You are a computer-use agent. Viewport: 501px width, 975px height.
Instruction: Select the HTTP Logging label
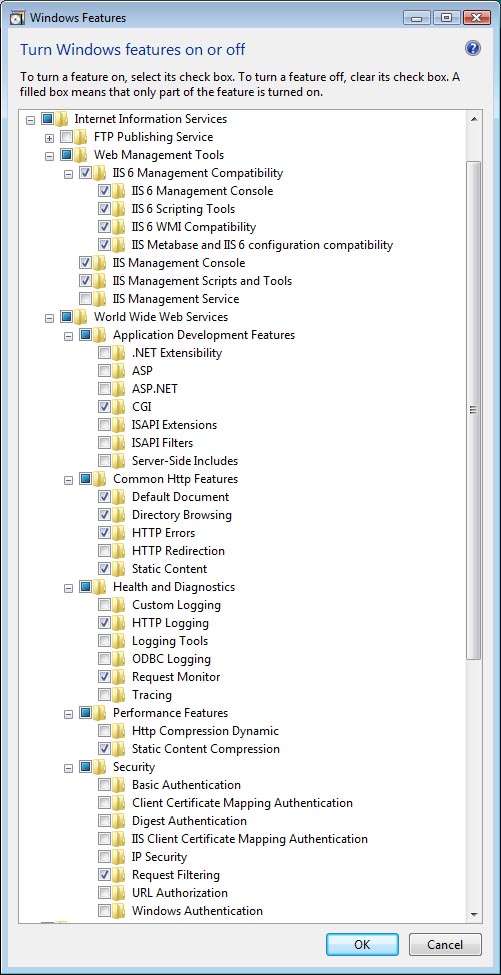[x=170, y=623]
